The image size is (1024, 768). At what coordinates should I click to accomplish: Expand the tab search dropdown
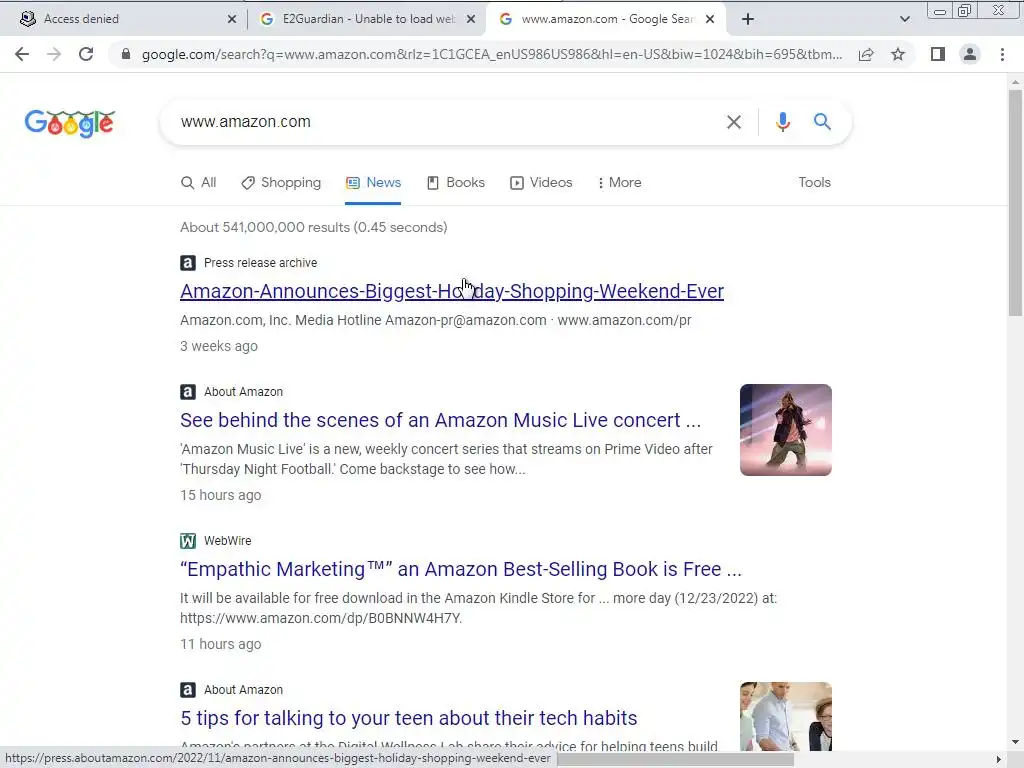click(904, 19)
